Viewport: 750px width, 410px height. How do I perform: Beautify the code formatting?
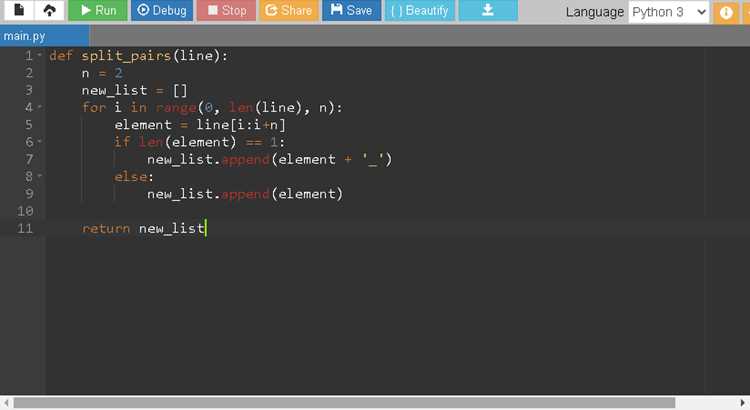pos(419,10)
